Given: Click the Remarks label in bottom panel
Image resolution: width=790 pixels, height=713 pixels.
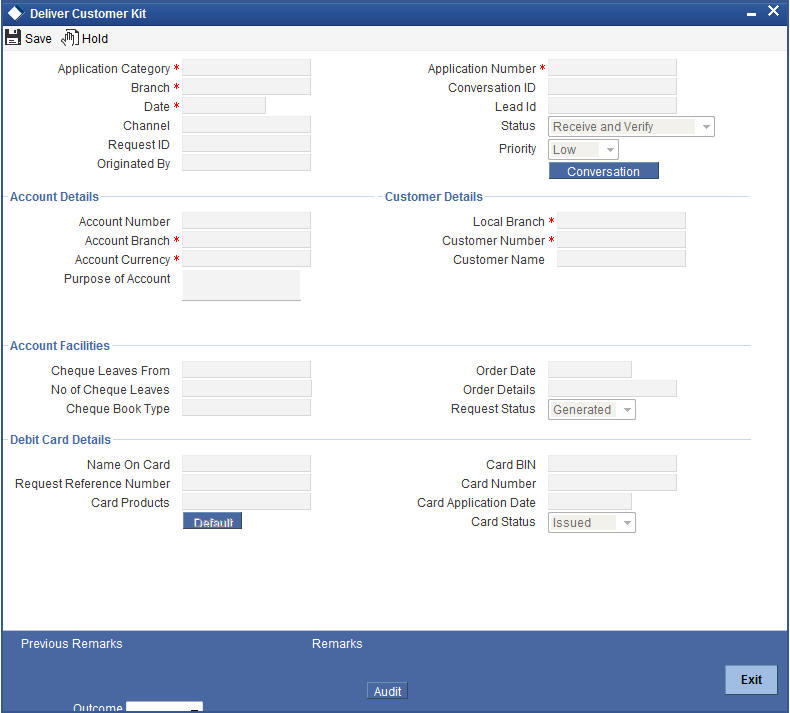Looking at the screenshot, I should 337,643.
